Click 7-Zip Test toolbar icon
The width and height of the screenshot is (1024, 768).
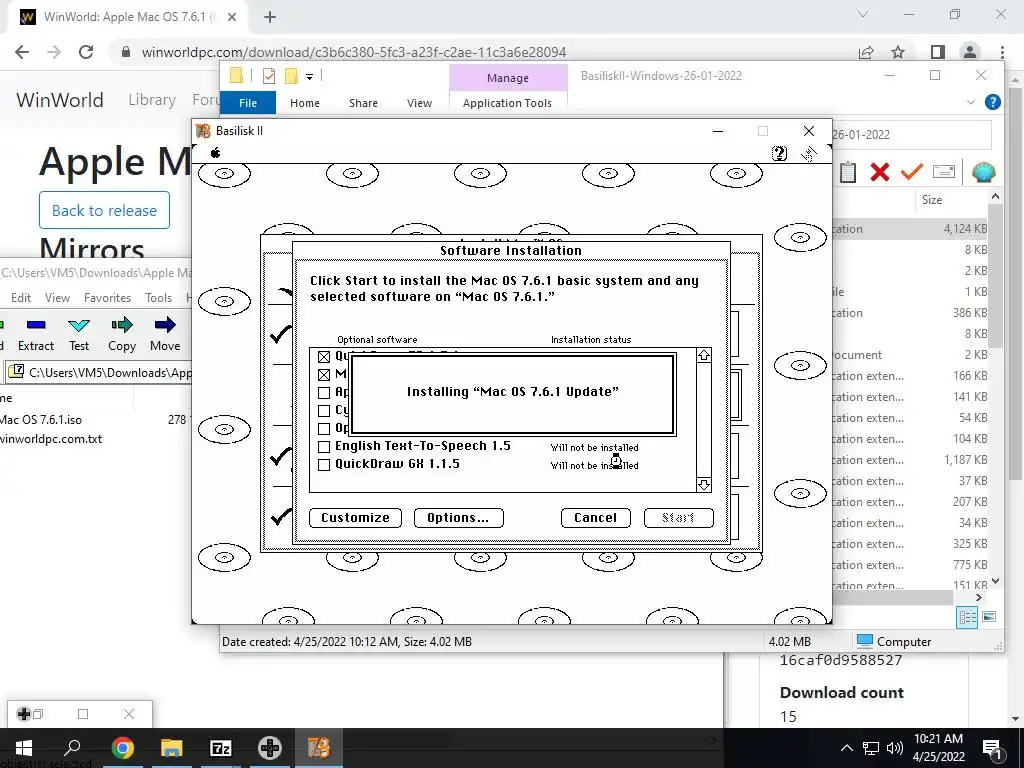pyautogui.click(x=79, y=335)
